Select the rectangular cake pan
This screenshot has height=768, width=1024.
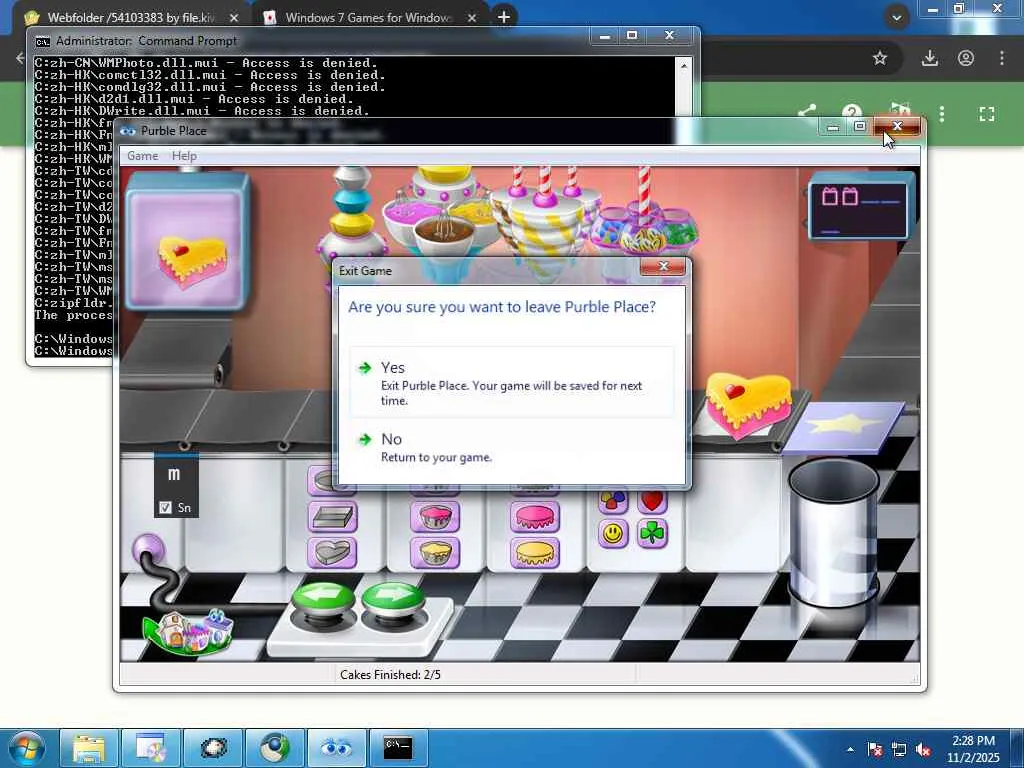(x=332, y=517)
